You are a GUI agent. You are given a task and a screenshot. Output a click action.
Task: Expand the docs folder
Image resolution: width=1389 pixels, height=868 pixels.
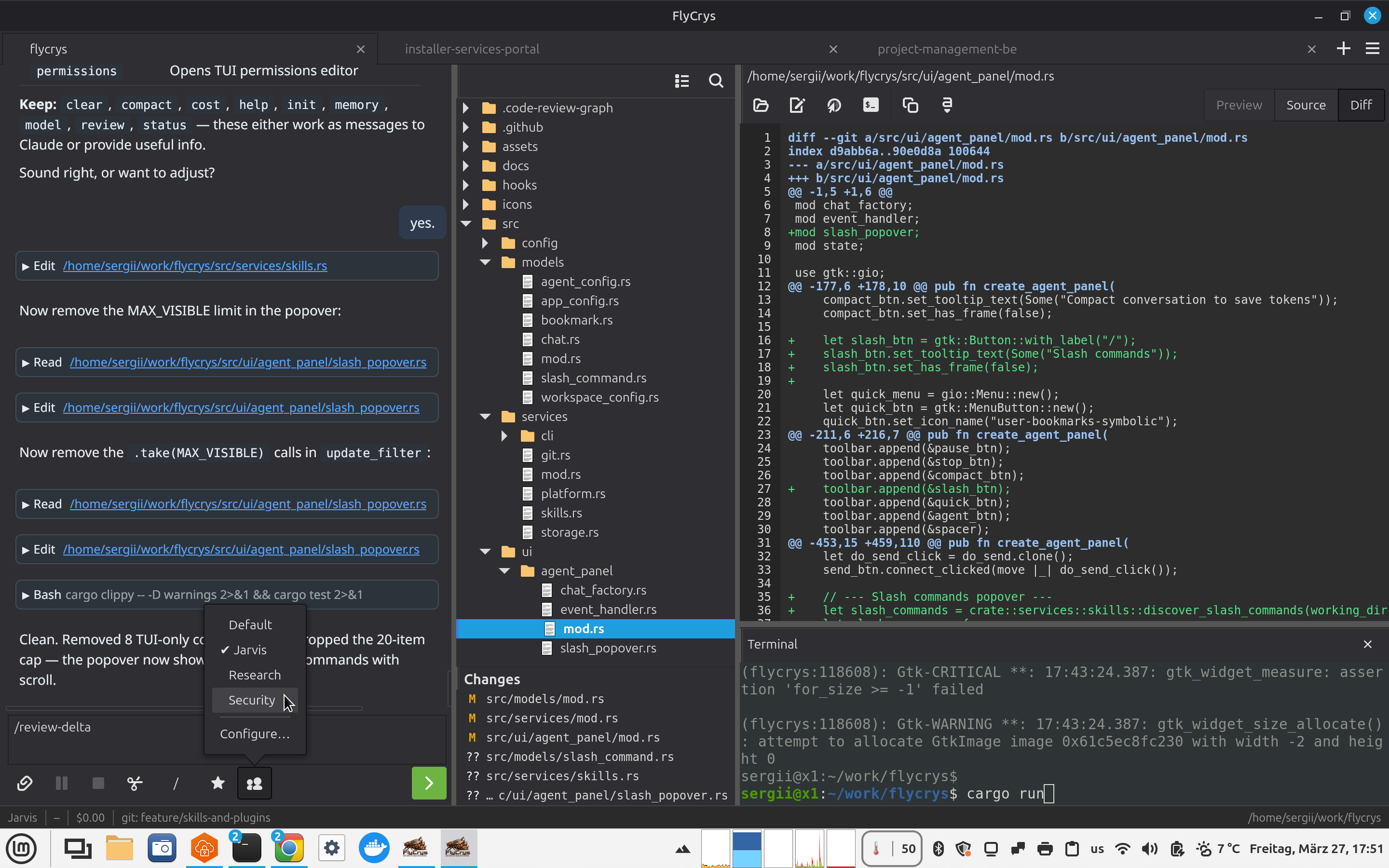(x=466, y=166)
